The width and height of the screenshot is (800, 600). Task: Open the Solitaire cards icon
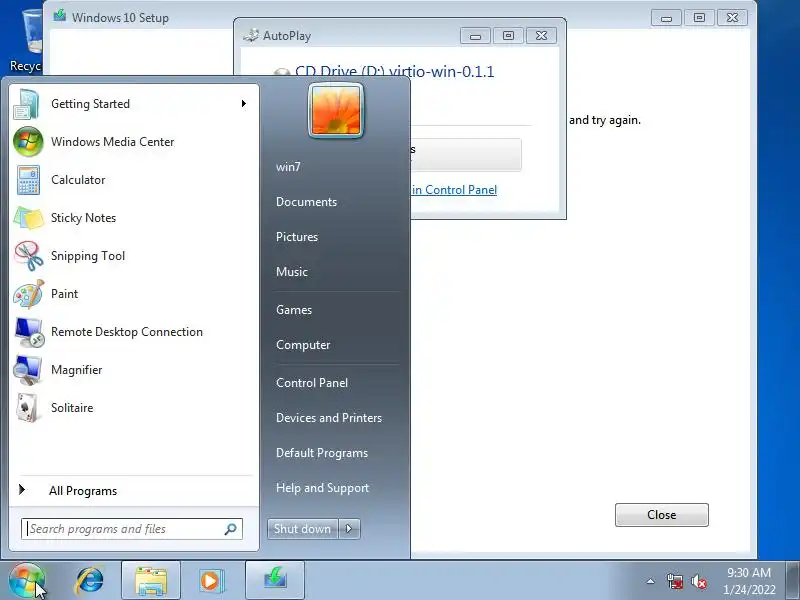click(x=28, y=408)
